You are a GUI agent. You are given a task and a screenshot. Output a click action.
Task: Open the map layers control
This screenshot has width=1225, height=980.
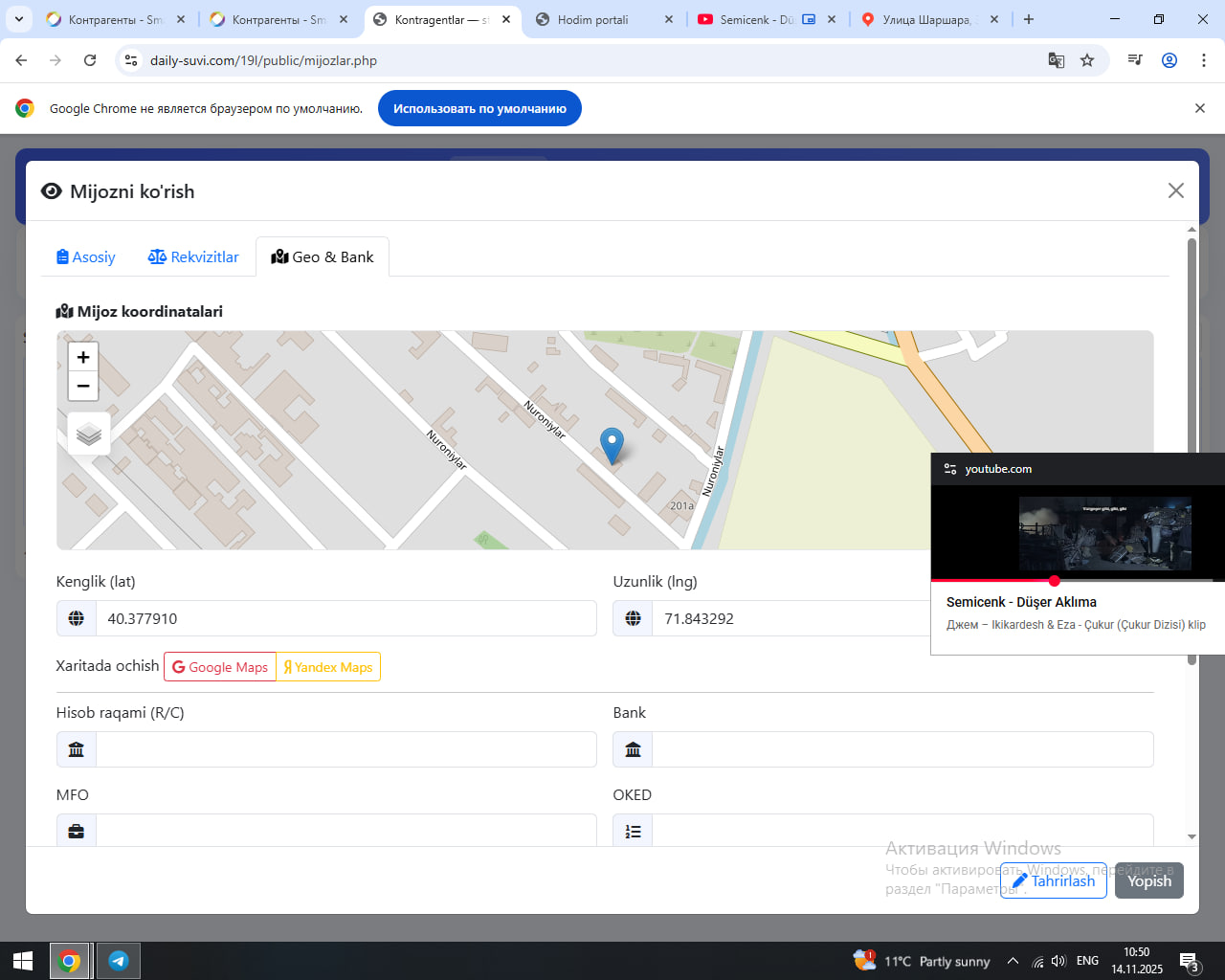click(x=89, y=434)
